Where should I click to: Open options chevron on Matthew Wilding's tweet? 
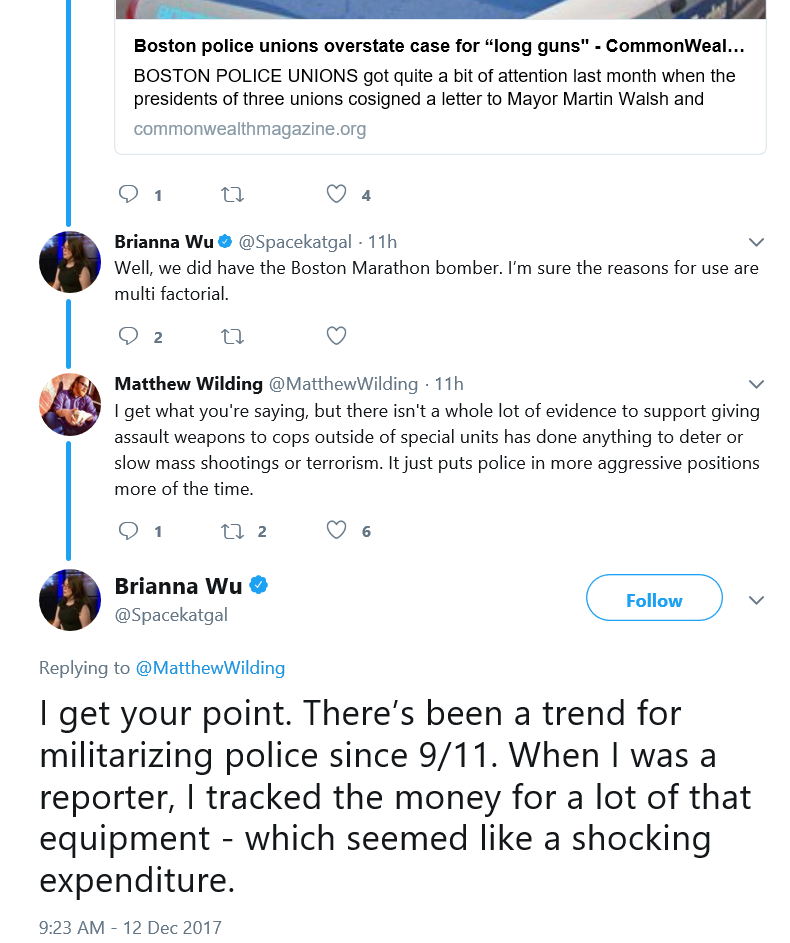[756, 384]
